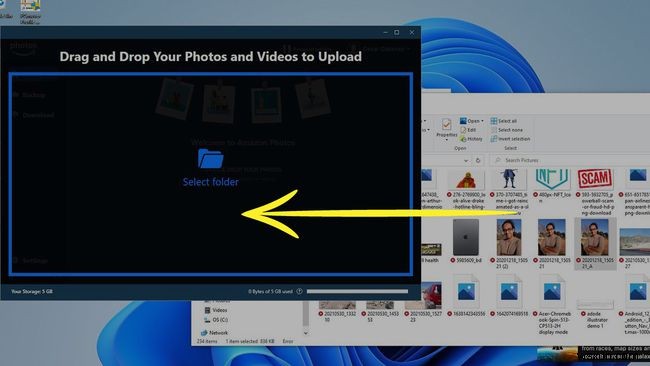Click the 'Your Storage: 5 GB' text

[x=32, y=291]
